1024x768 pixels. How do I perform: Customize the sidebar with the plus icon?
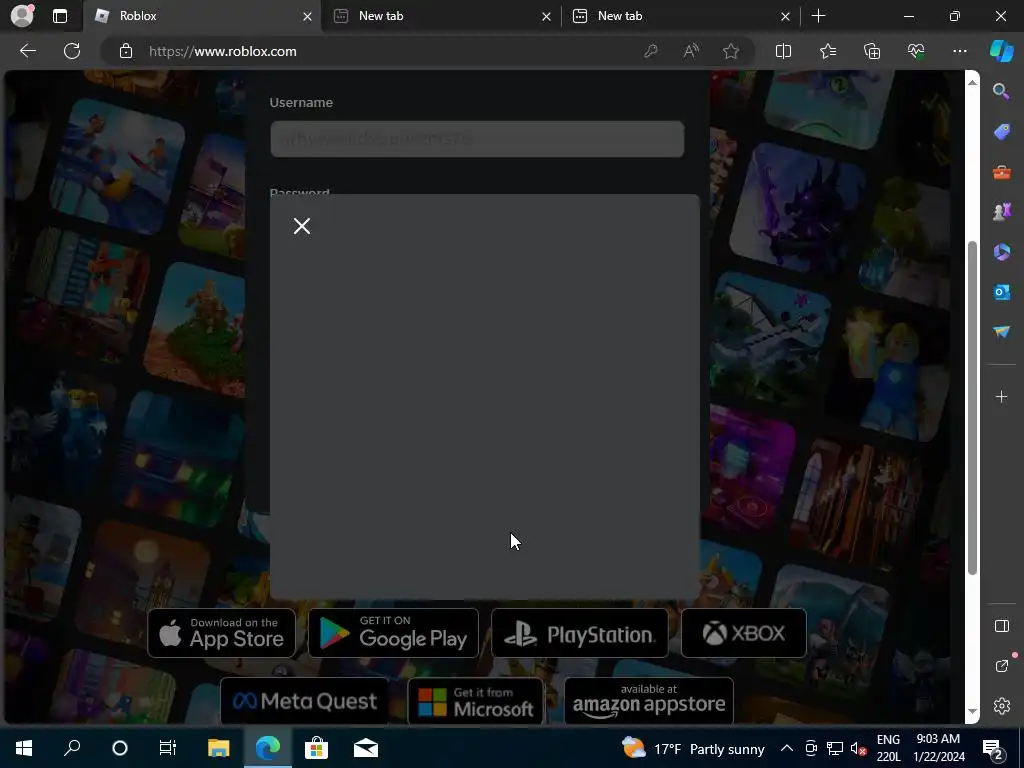(1001, 396)
